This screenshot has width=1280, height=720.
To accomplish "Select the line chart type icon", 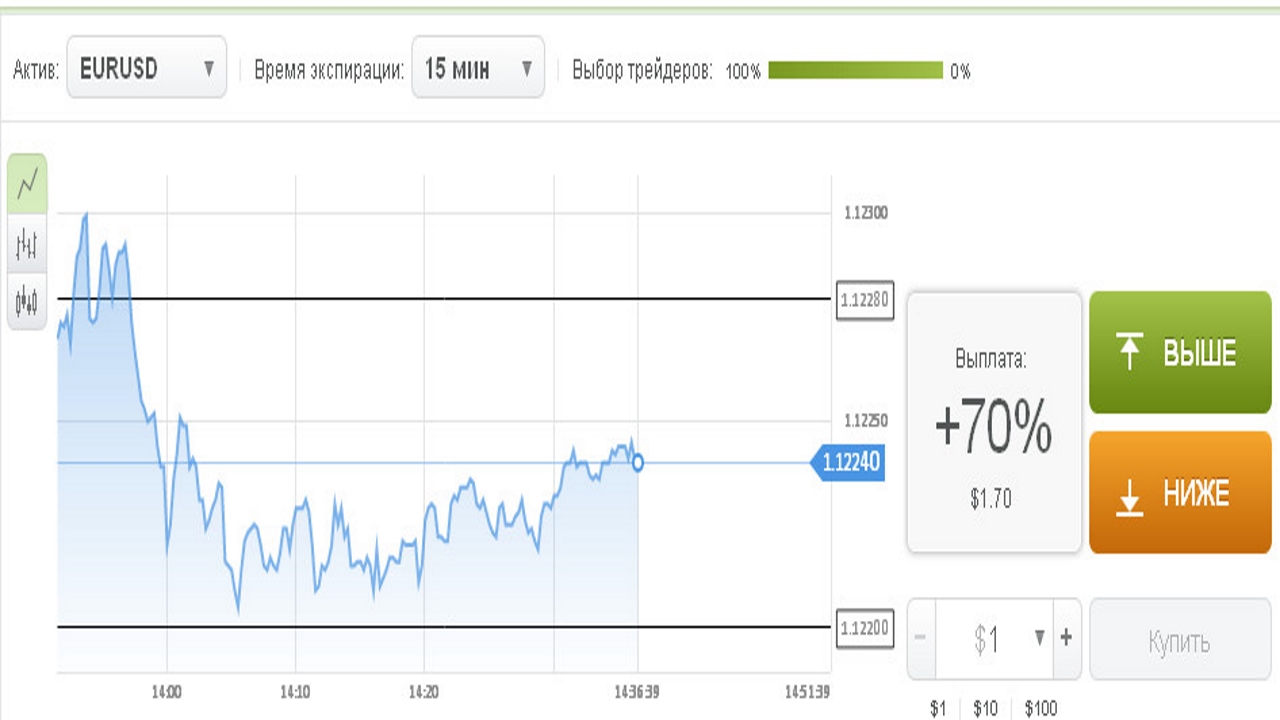I will click(x=27, y=182).
